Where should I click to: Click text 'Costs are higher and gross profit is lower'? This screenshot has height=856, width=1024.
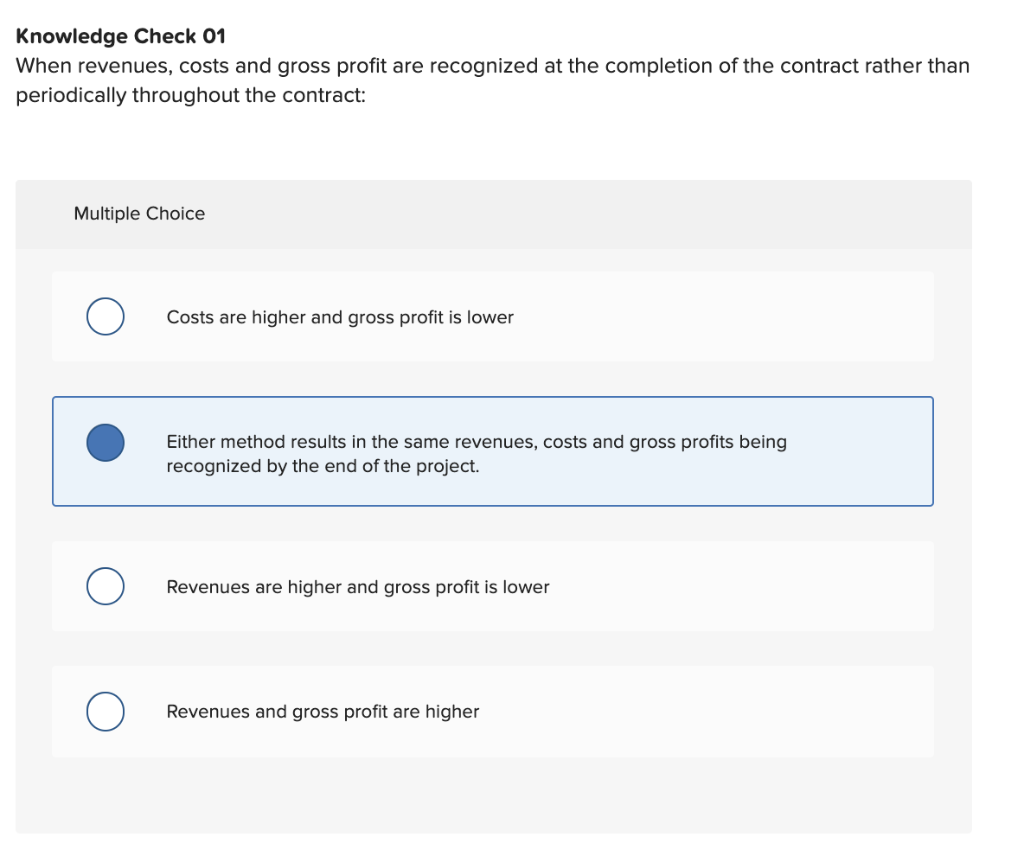340,317
